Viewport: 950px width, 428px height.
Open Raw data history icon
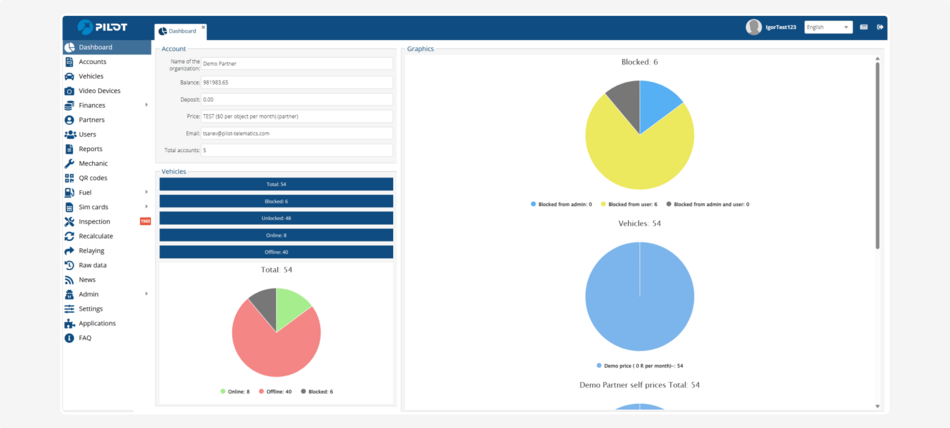point(69,265)
